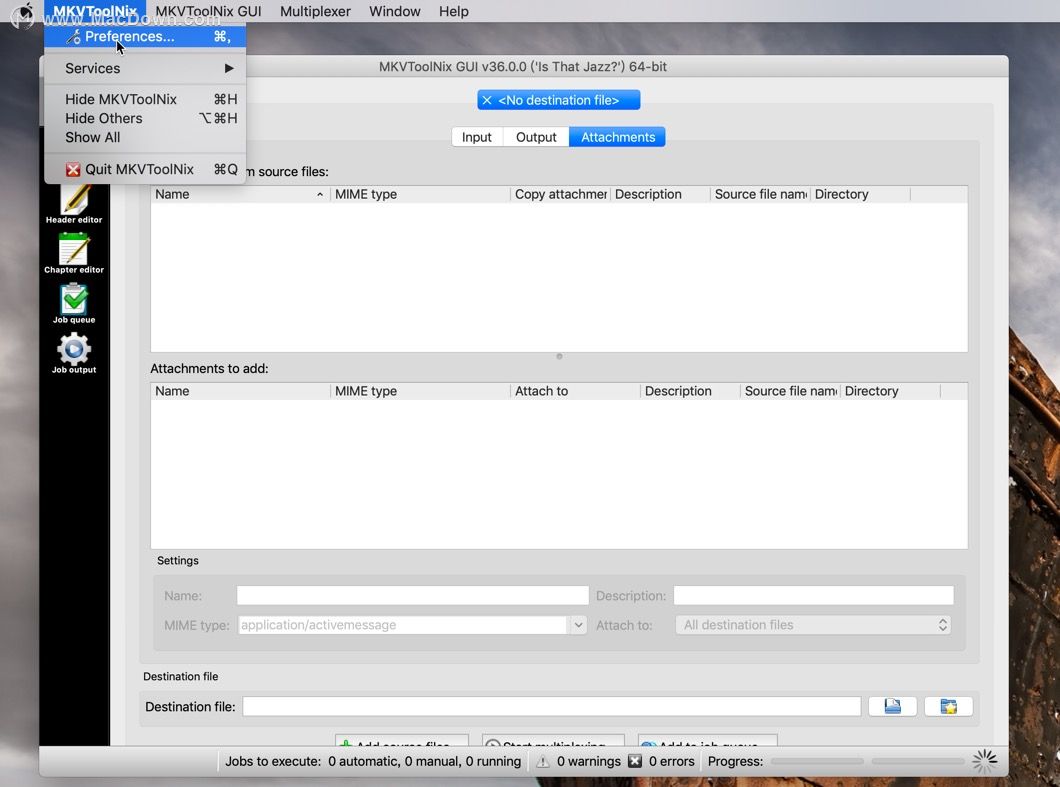The height and width of the screenshot is (787, 1060).
Task: Expand the MIME type combo box arrow
Action: click(x=578, y=625)
